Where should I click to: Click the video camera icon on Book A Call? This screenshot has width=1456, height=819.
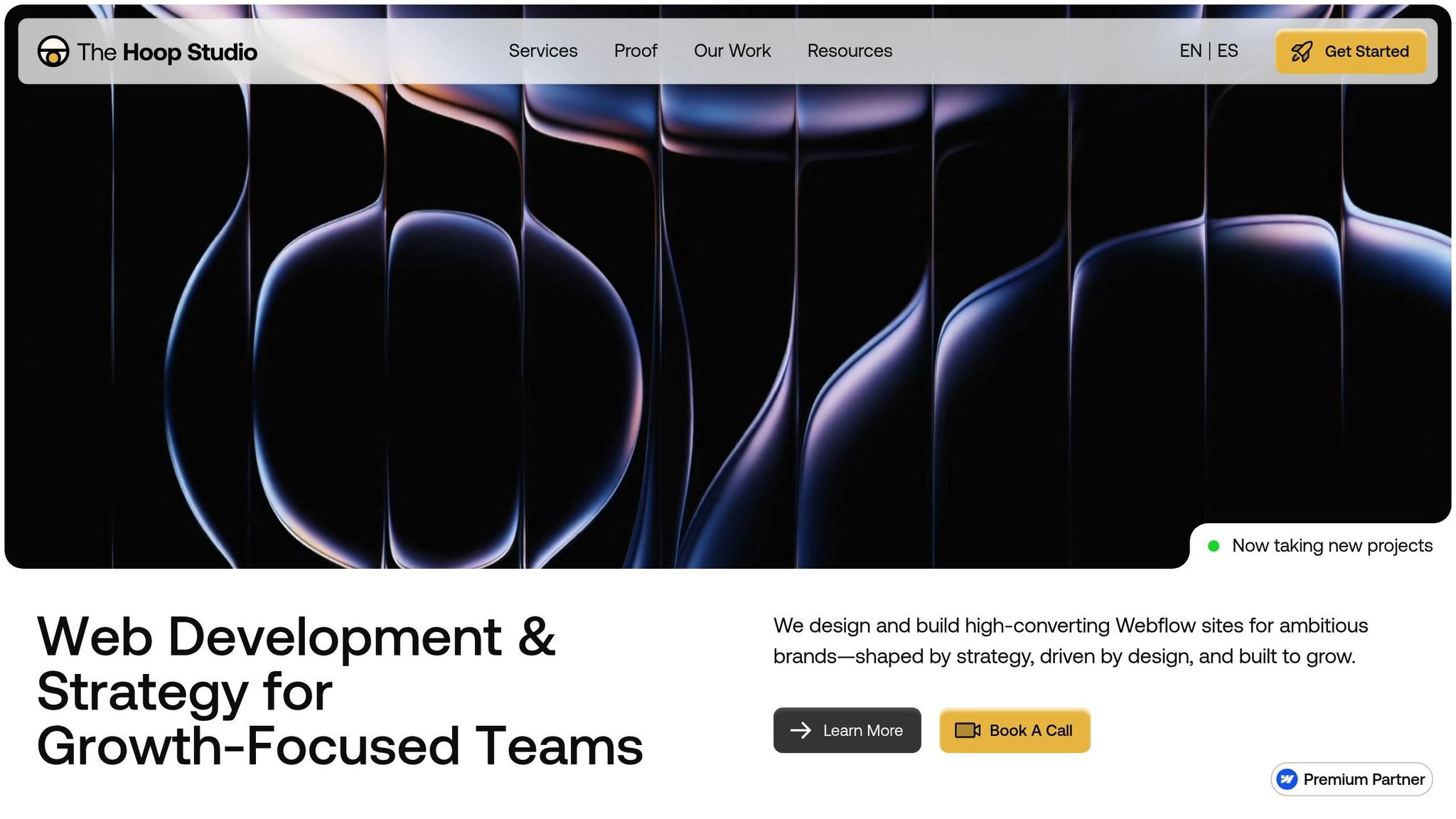(967, 730)
